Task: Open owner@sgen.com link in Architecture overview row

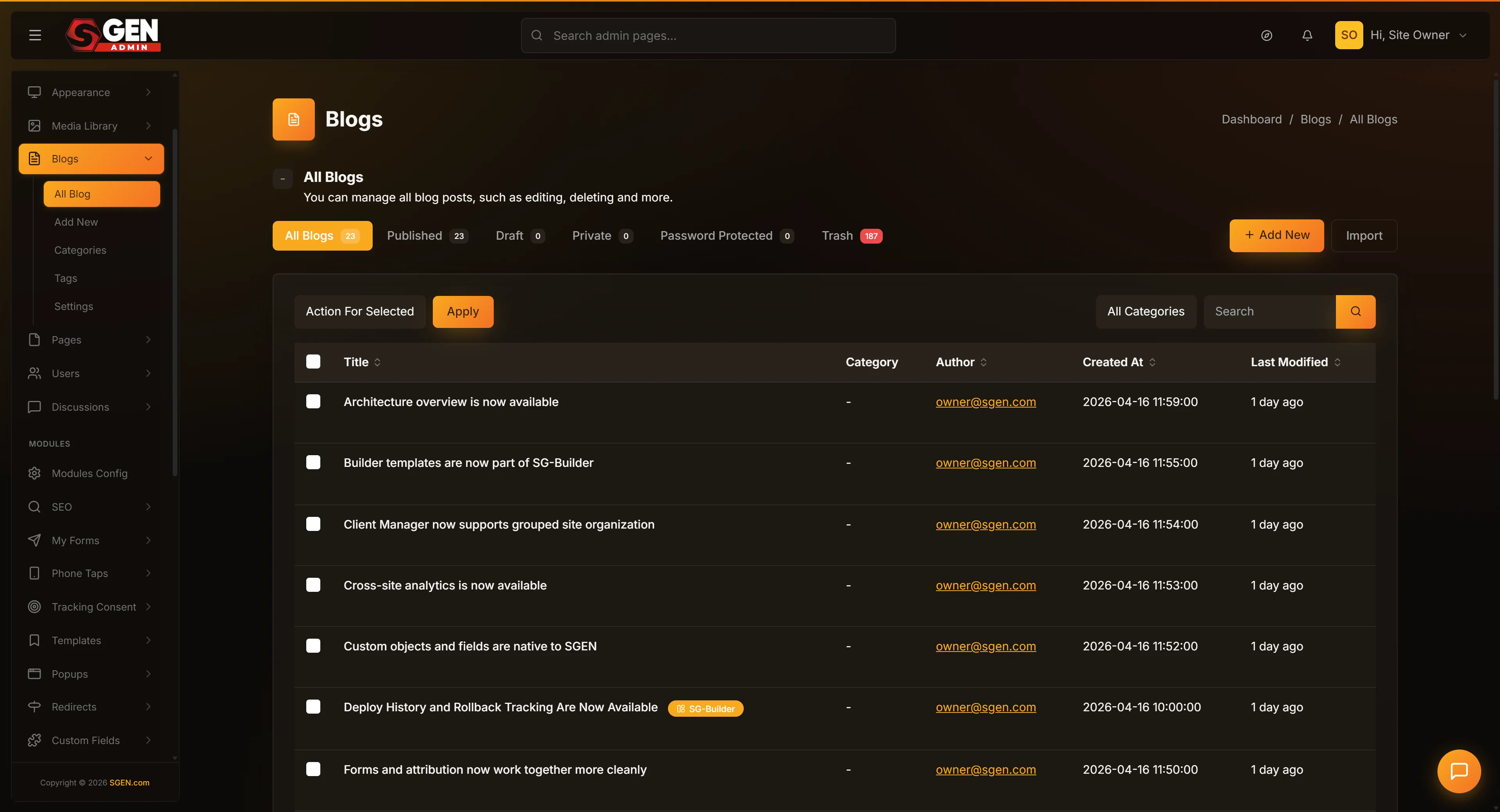Action: tap(985, 402)
